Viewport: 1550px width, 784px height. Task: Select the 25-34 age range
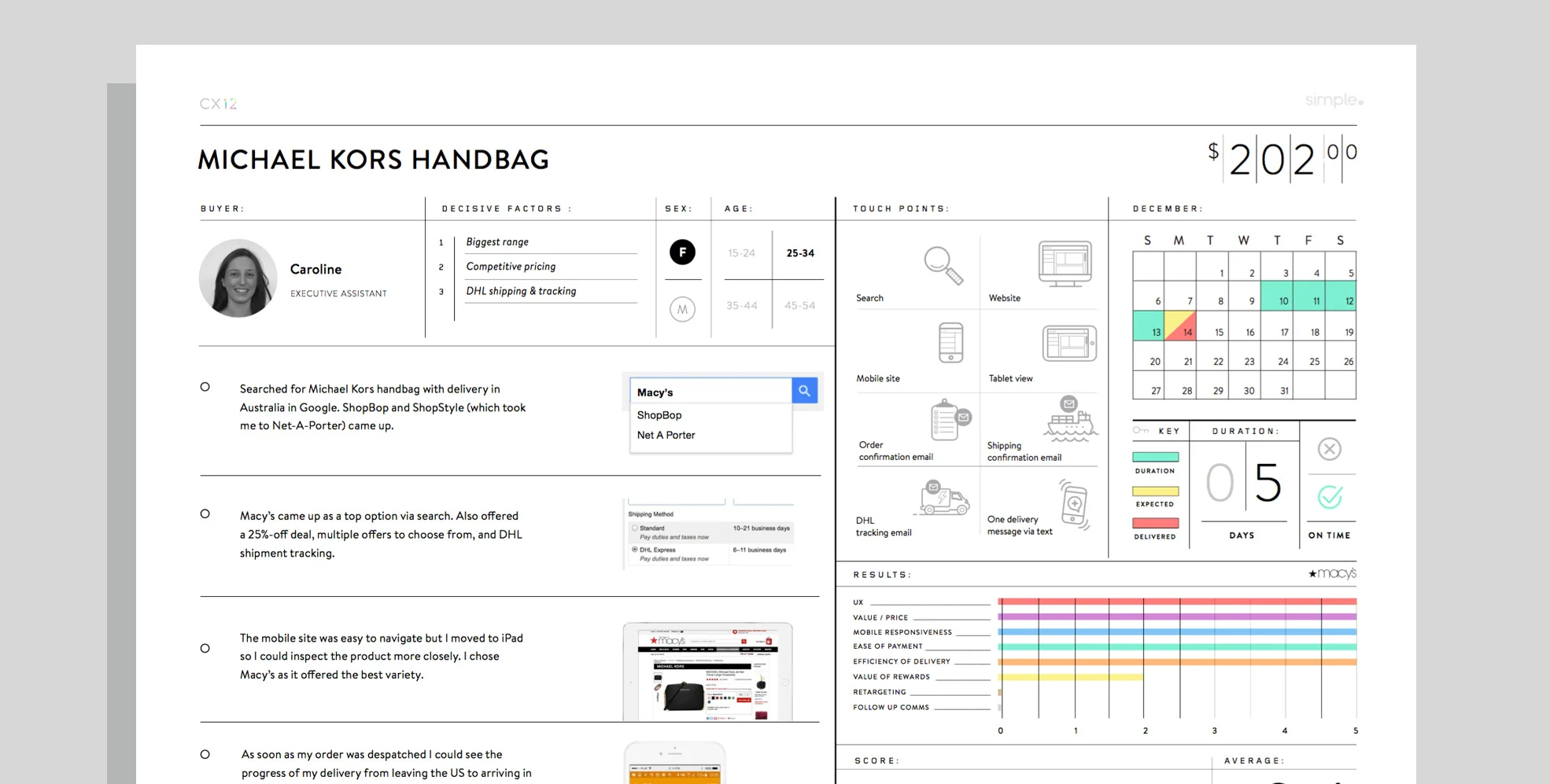tap(800, 253)
